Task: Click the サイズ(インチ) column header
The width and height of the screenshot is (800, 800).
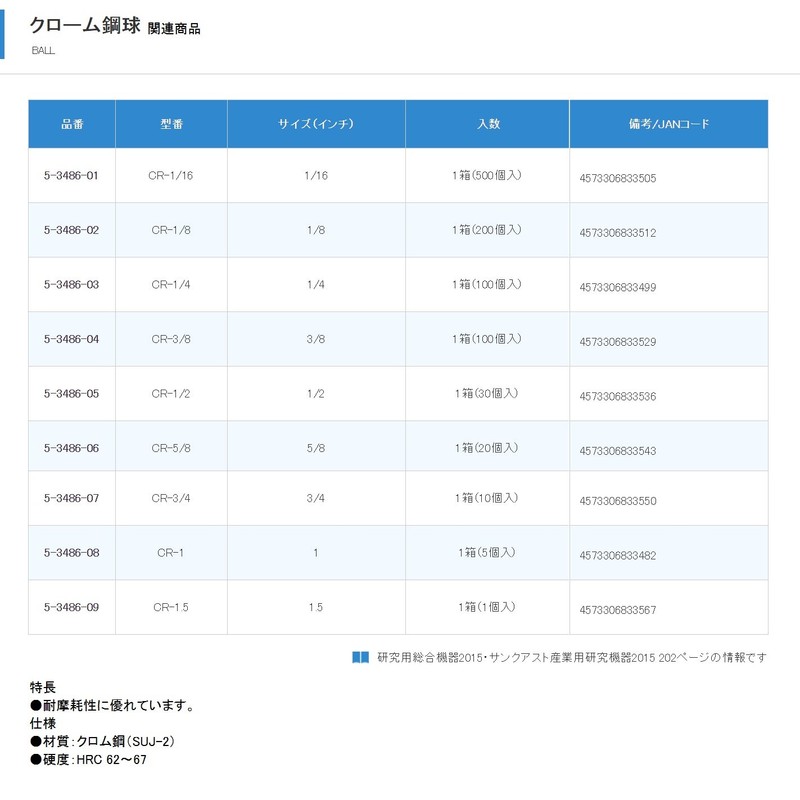Action: 316,125
